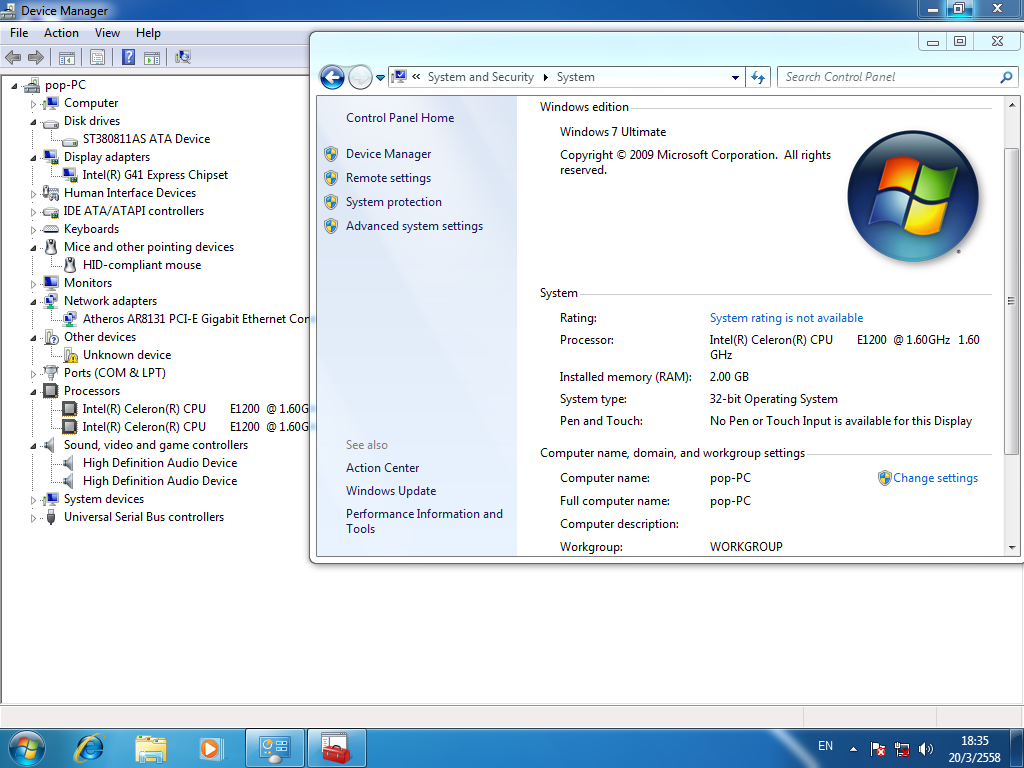Click the search magnifier in Control Panel search

1006,77
